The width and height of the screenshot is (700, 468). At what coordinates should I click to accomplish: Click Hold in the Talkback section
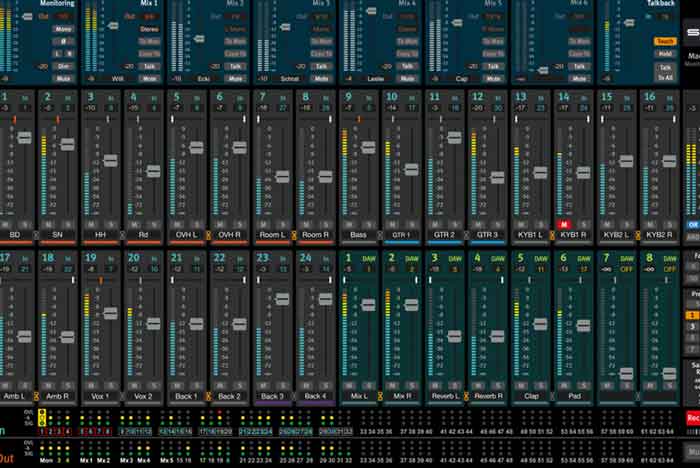(x=665, y=54)
